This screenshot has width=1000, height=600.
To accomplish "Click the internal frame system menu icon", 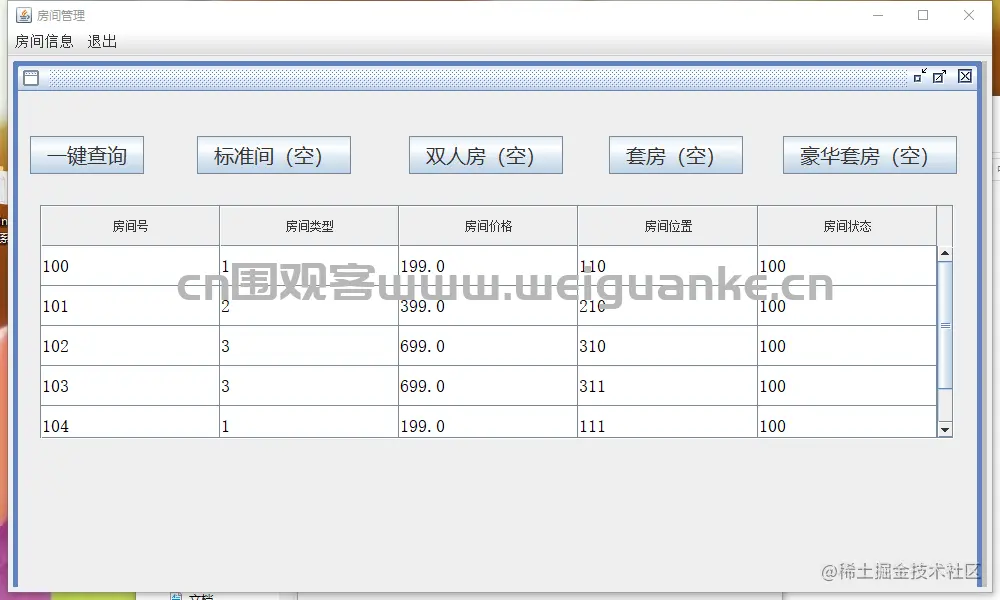I will (31, 78).
